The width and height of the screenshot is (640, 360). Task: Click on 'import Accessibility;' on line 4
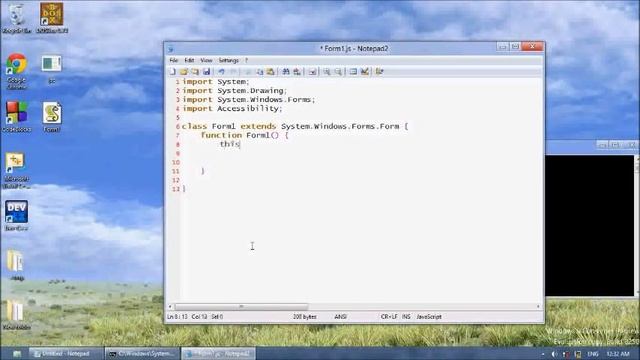pyautogui.click(x=232, y=109)
